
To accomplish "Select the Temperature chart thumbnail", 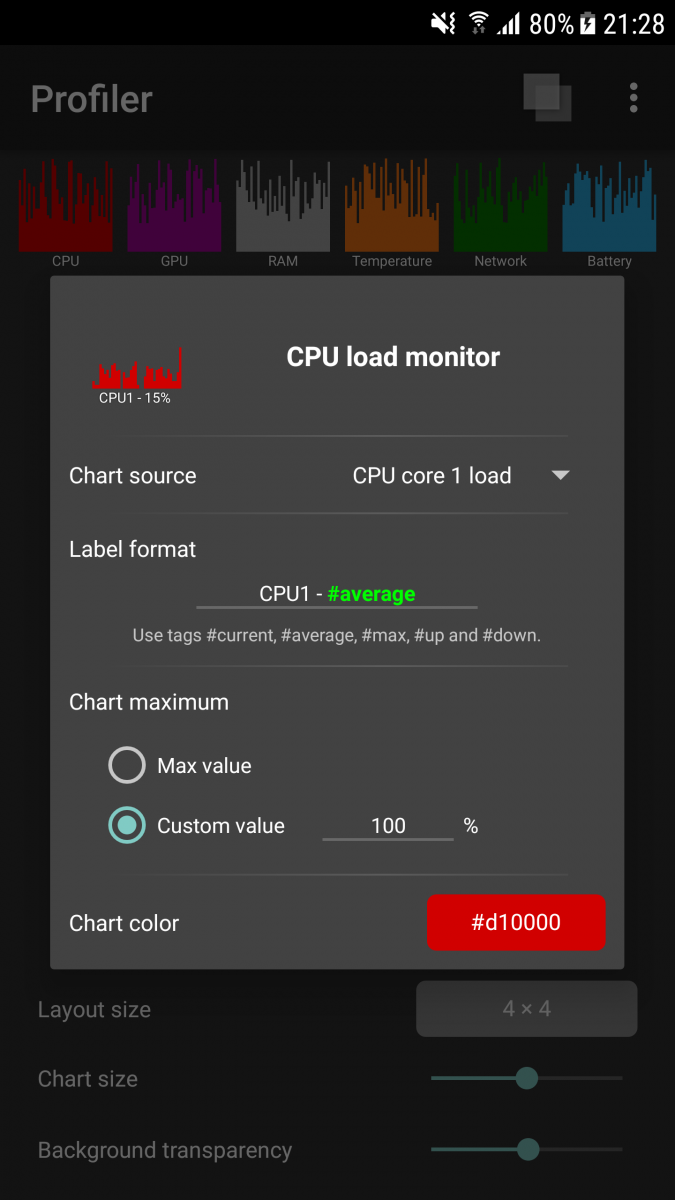I will coord(391,205).
